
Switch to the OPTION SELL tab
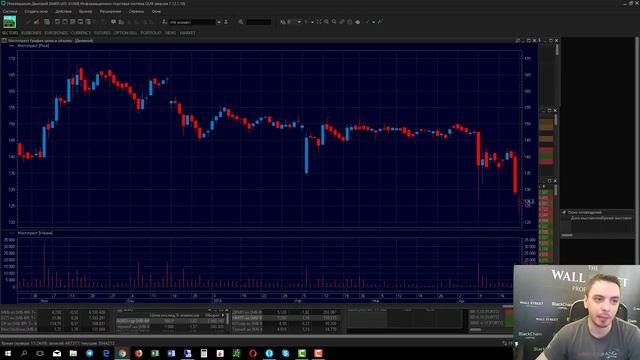tap(125, 33)
